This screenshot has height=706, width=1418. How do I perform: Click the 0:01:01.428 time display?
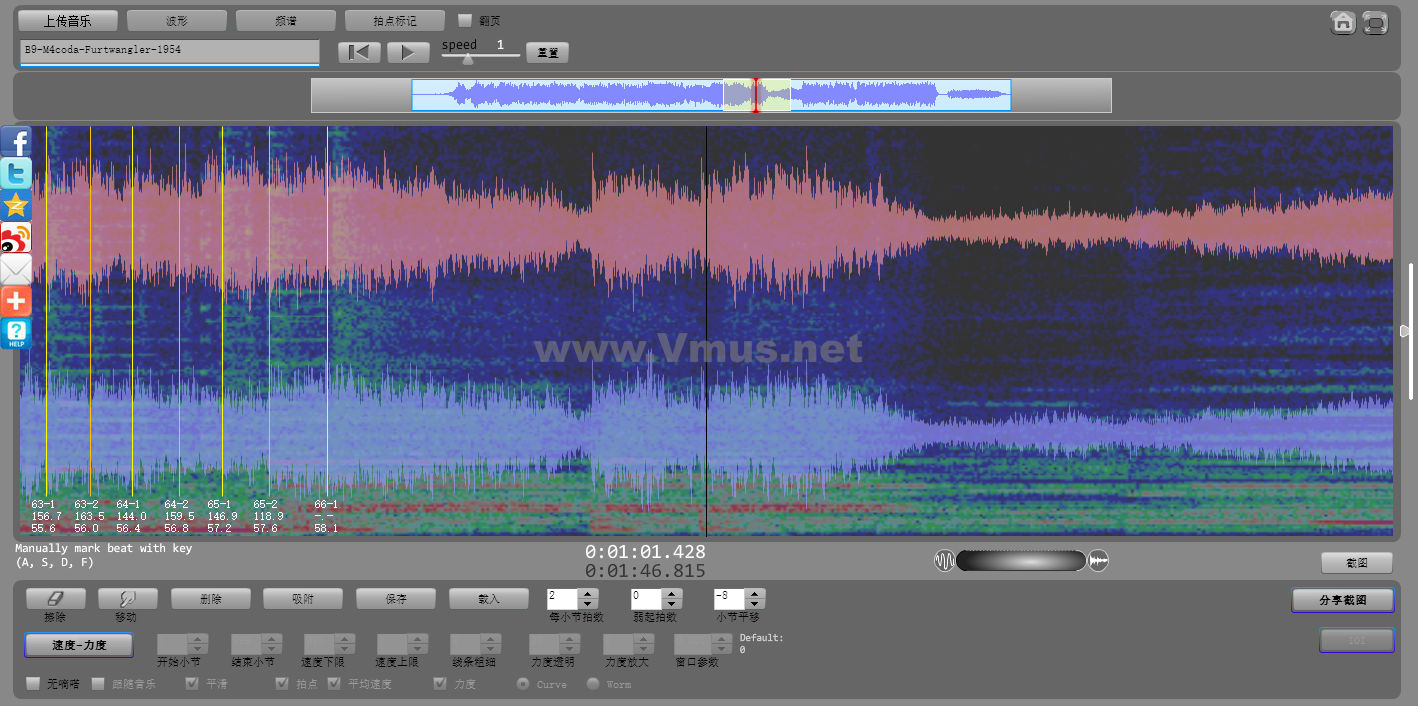point(645,552)
